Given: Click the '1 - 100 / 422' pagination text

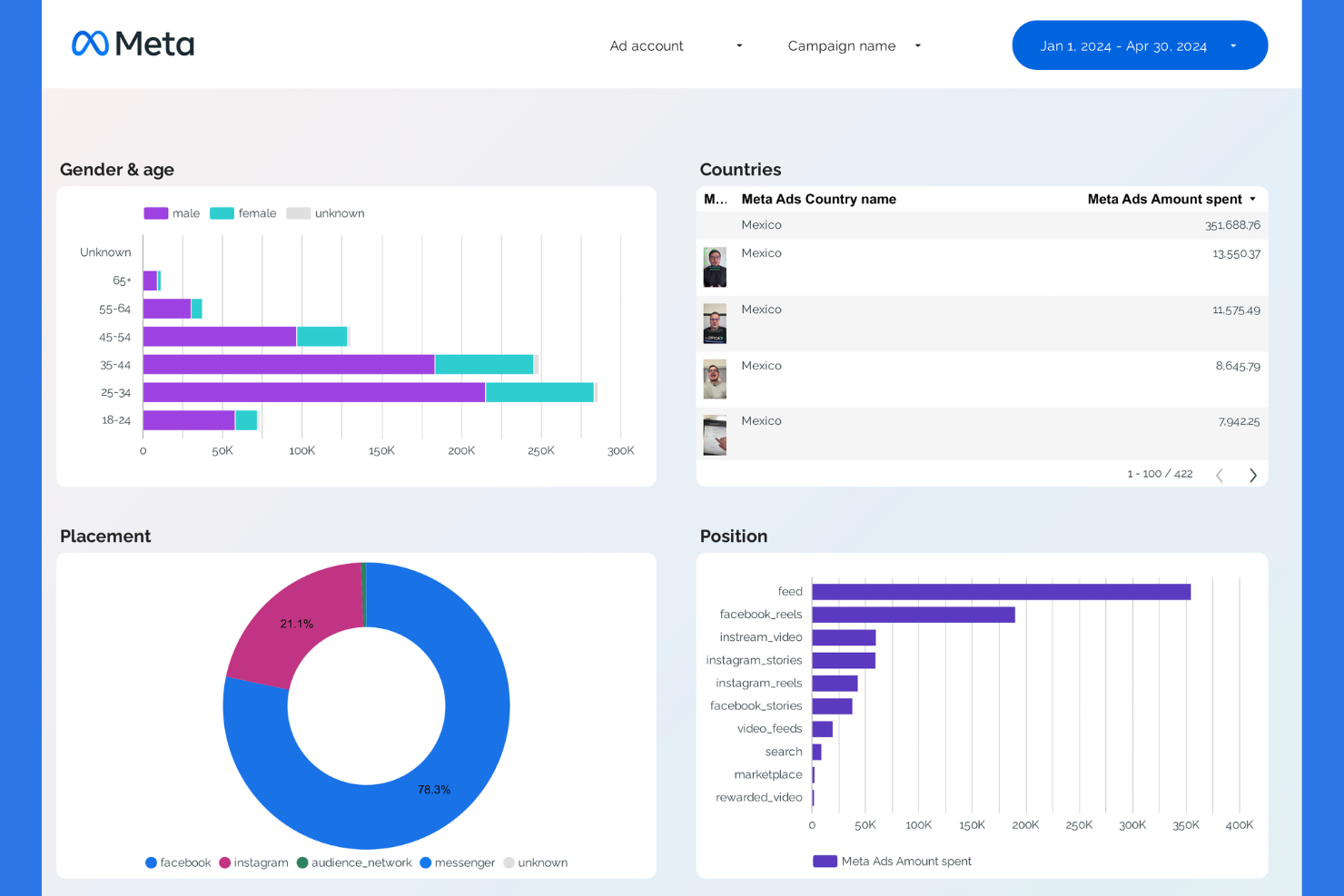Looking at the screenshot, I should click(x=1160, y=474).
